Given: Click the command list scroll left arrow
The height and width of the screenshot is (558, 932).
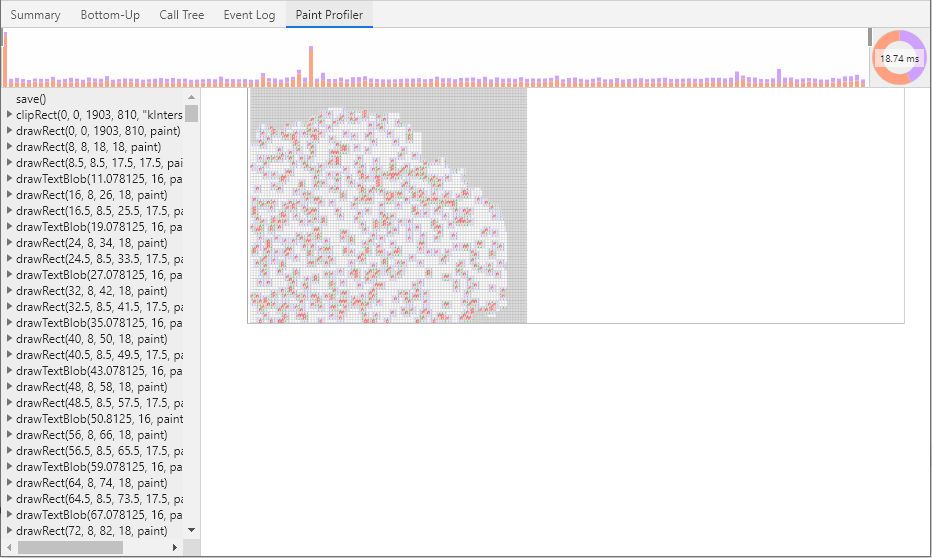Looking at the screenshot, I should pos(9,548).
